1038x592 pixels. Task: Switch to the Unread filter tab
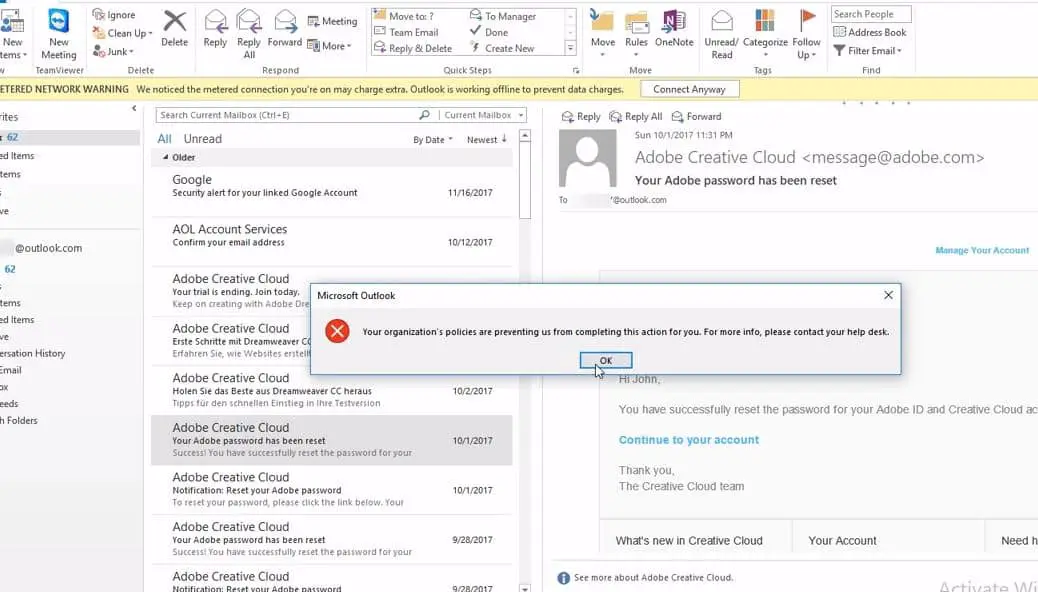point(201,138)
